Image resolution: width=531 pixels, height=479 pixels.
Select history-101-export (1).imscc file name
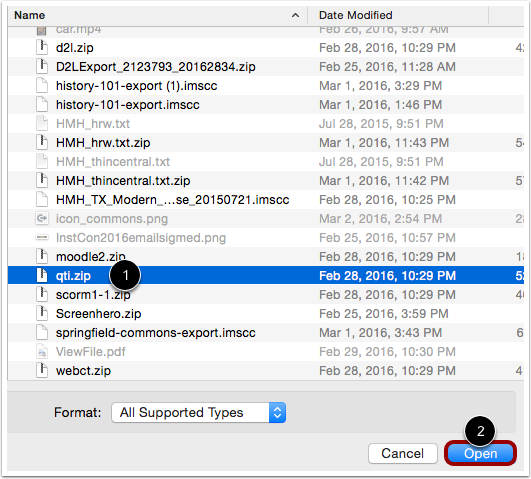point(136,86)
